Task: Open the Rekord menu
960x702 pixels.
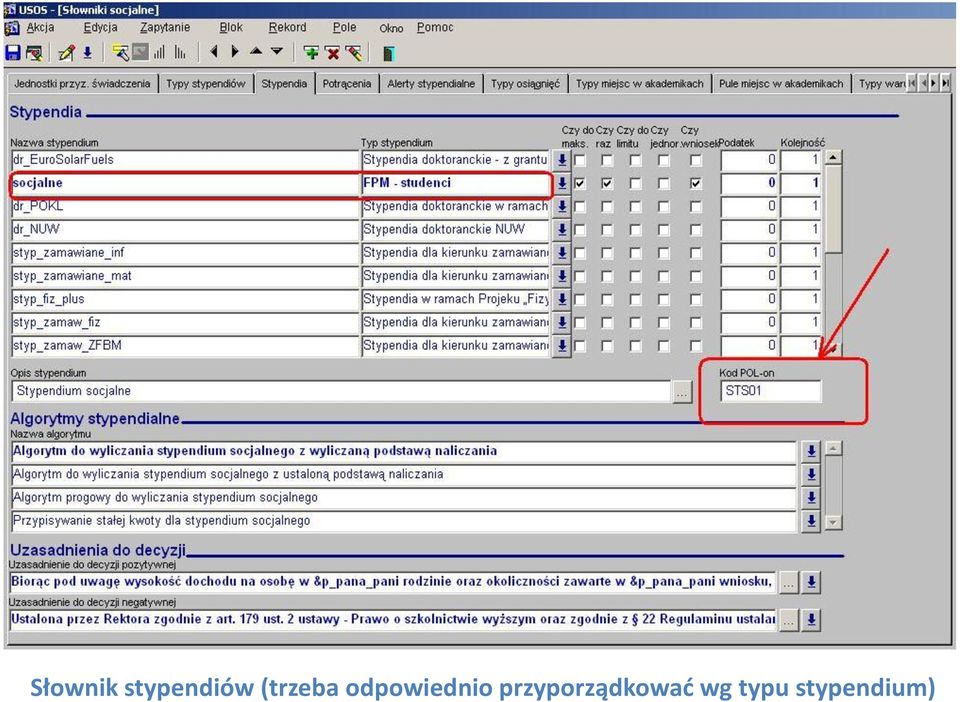Action: pos(287,28)
